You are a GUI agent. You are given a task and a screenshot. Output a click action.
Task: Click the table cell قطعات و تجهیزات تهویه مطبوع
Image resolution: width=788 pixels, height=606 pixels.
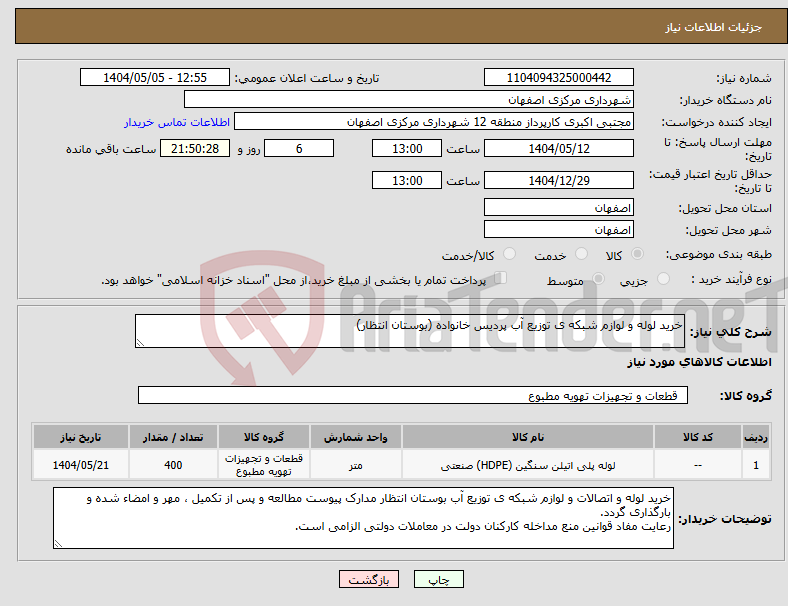coord(263,465)
